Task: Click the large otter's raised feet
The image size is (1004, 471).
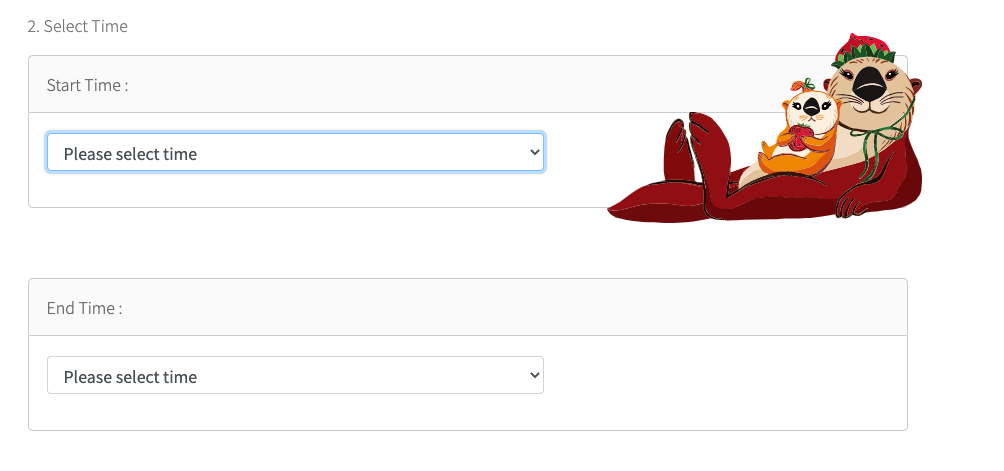Action: (x=697, y=147)
